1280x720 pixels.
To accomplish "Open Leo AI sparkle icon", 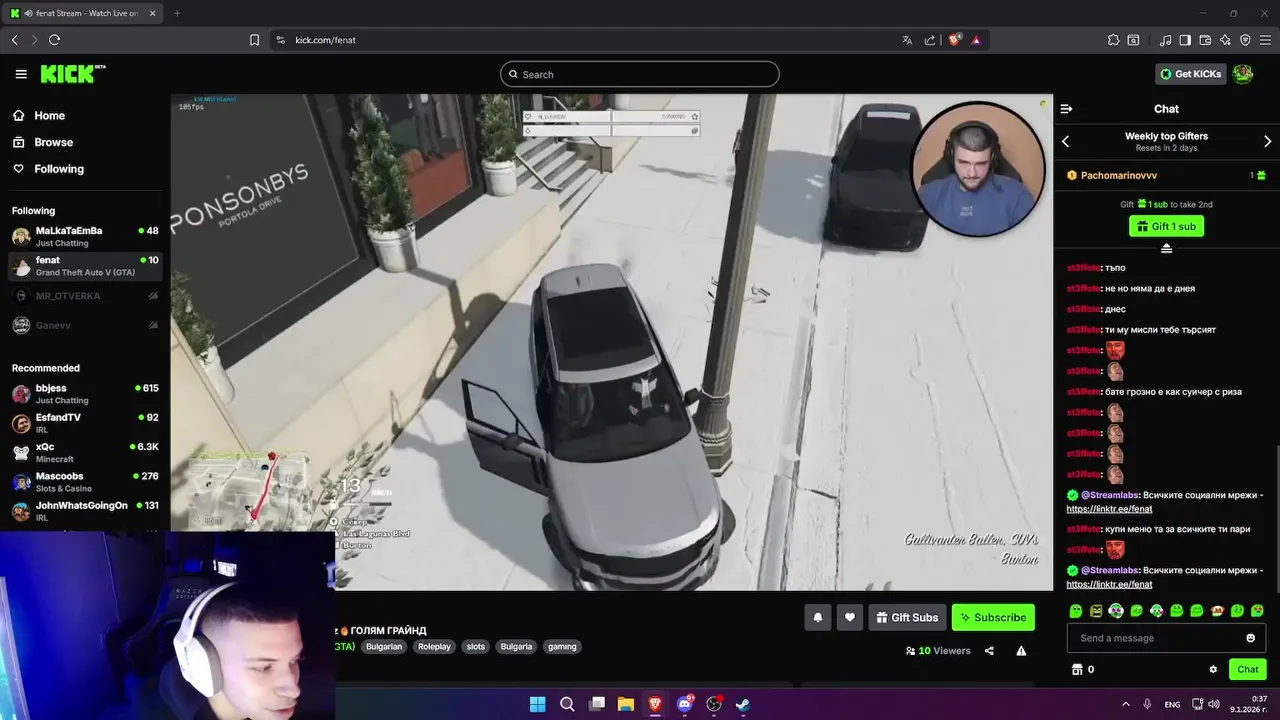I will (x=1225, y=40).
